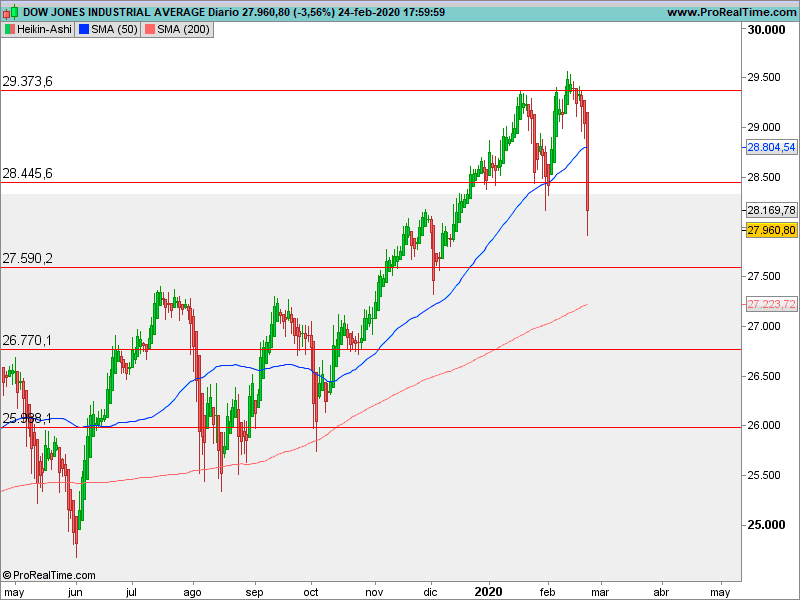The height and width of the screenshot is (600, 800).
Task: Click the 27.500 price axis label
Action: (764, 276)
